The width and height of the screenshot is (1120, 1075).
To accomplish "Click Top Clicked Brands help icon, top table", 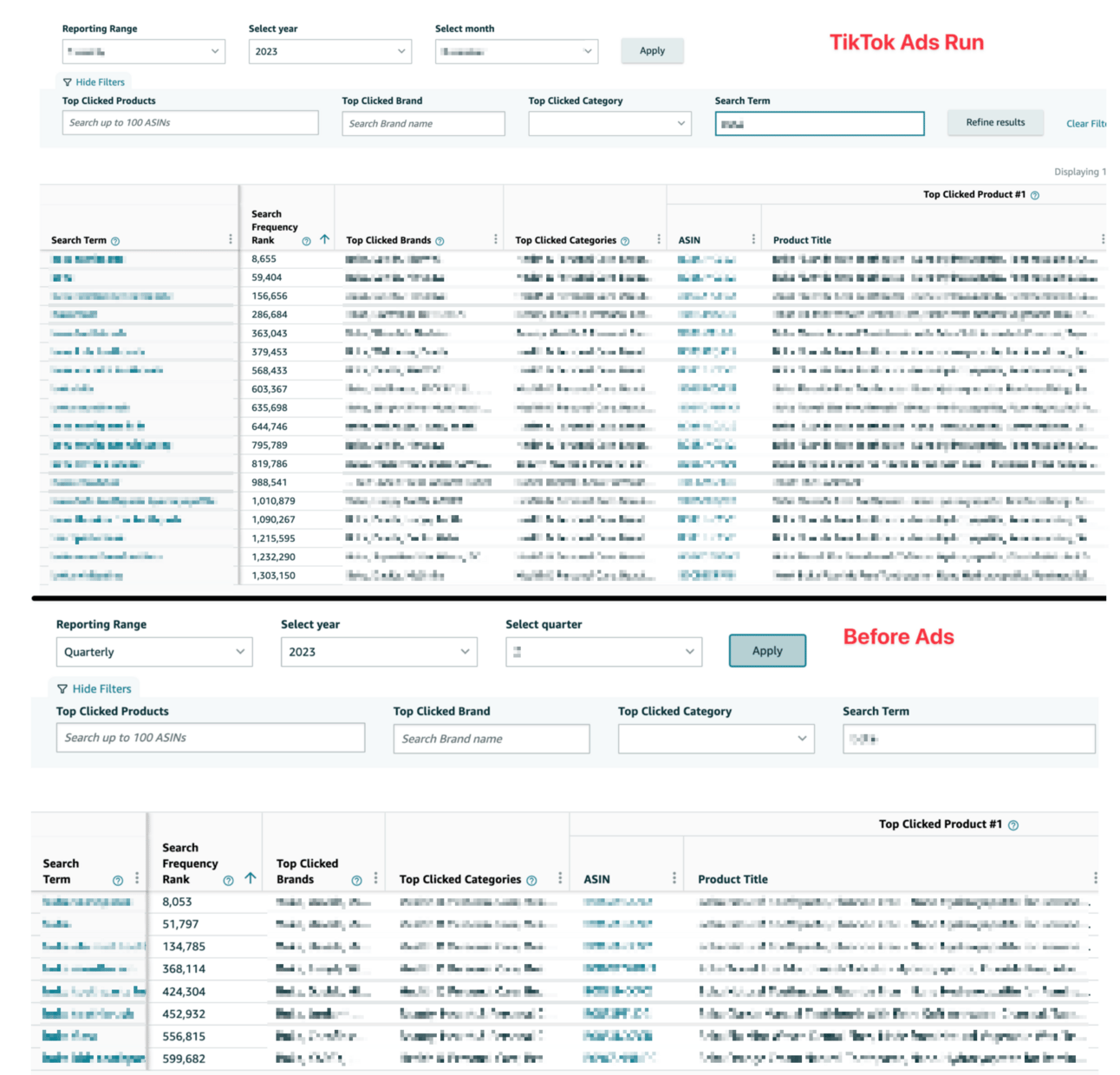I will tap(440, 241).
